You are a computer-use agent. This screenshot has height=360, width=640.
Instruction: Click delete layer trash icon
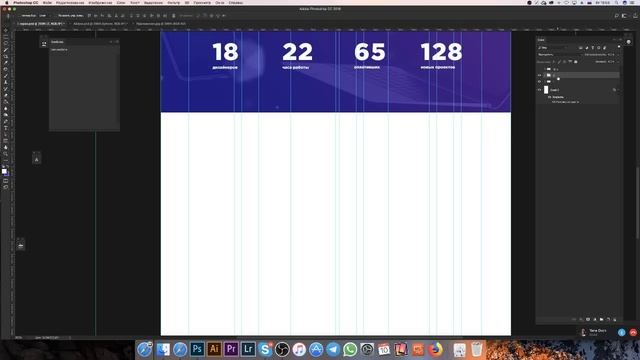tap(615, 319)
